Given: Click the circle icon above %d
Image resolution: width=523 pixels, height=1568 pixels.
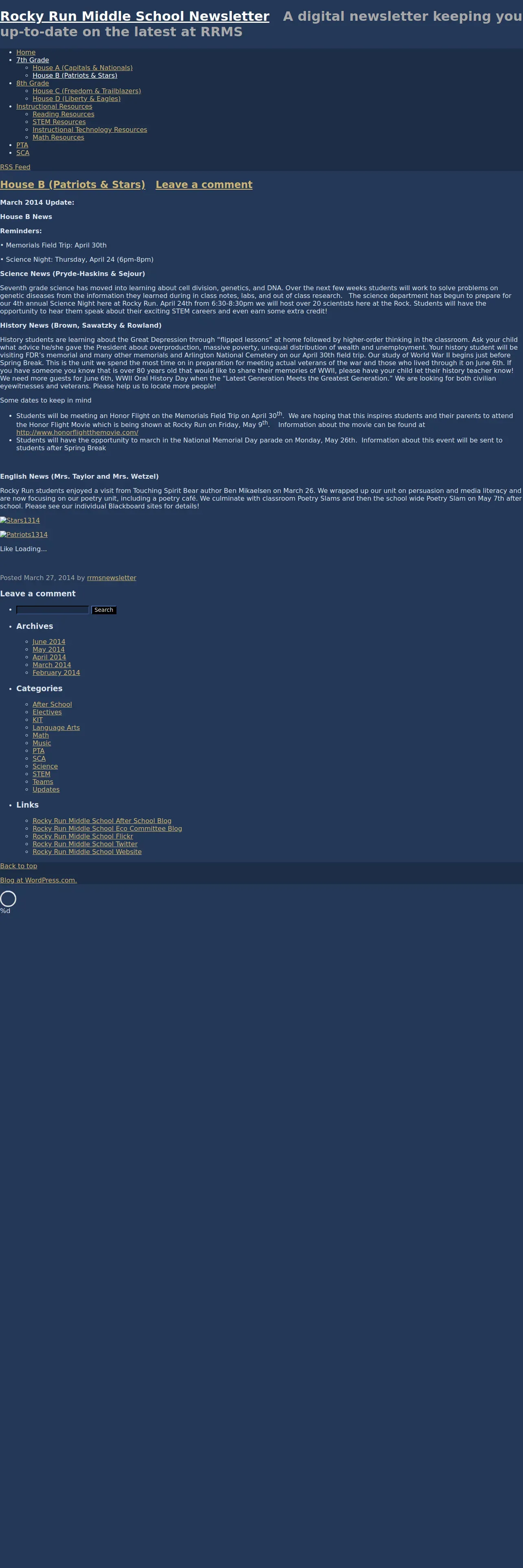Looking at the screenshot, I should click(8, 898).
